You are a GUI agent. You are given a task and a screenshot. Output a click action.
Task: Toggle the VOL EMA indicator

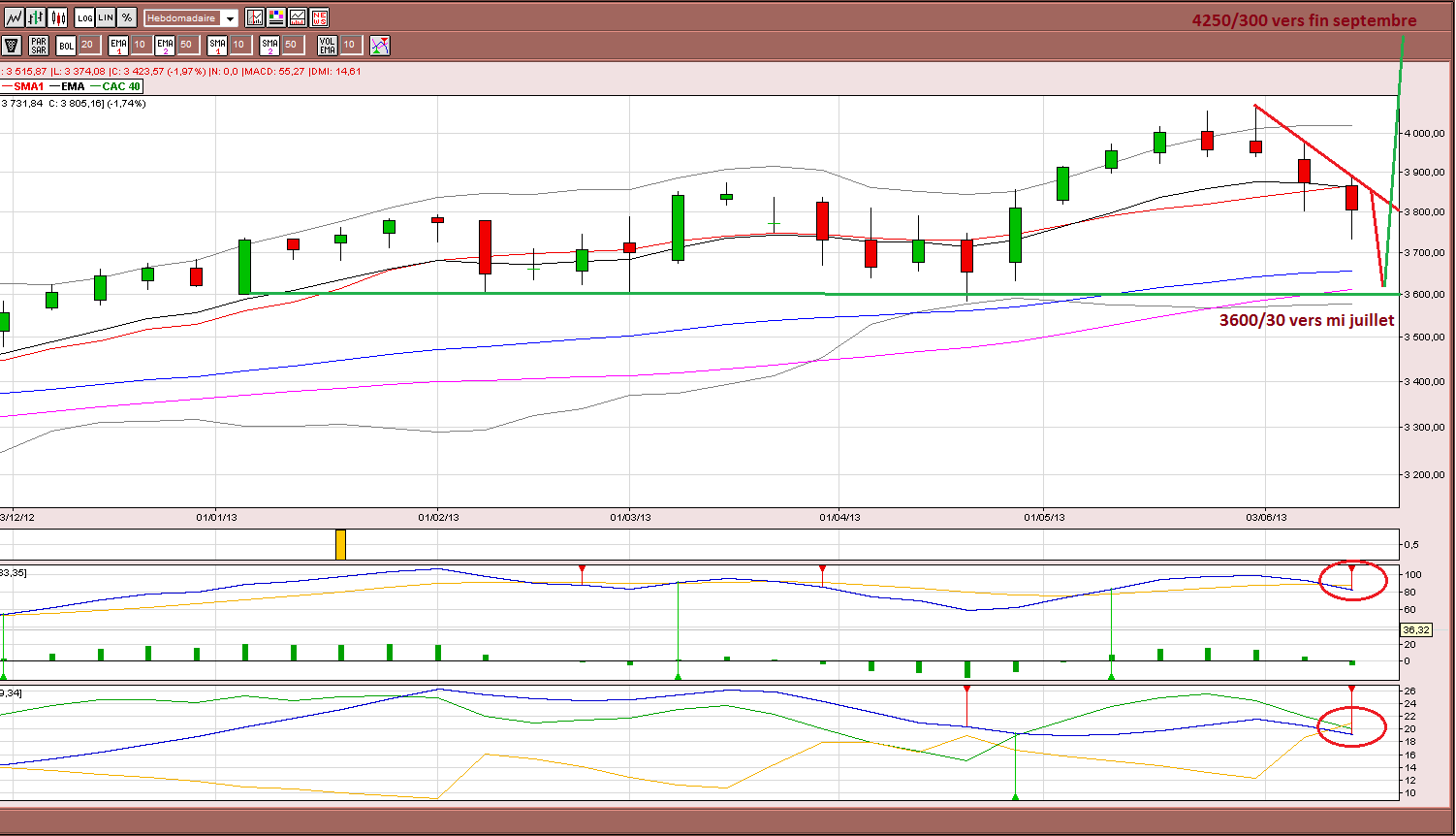[328, 45]
